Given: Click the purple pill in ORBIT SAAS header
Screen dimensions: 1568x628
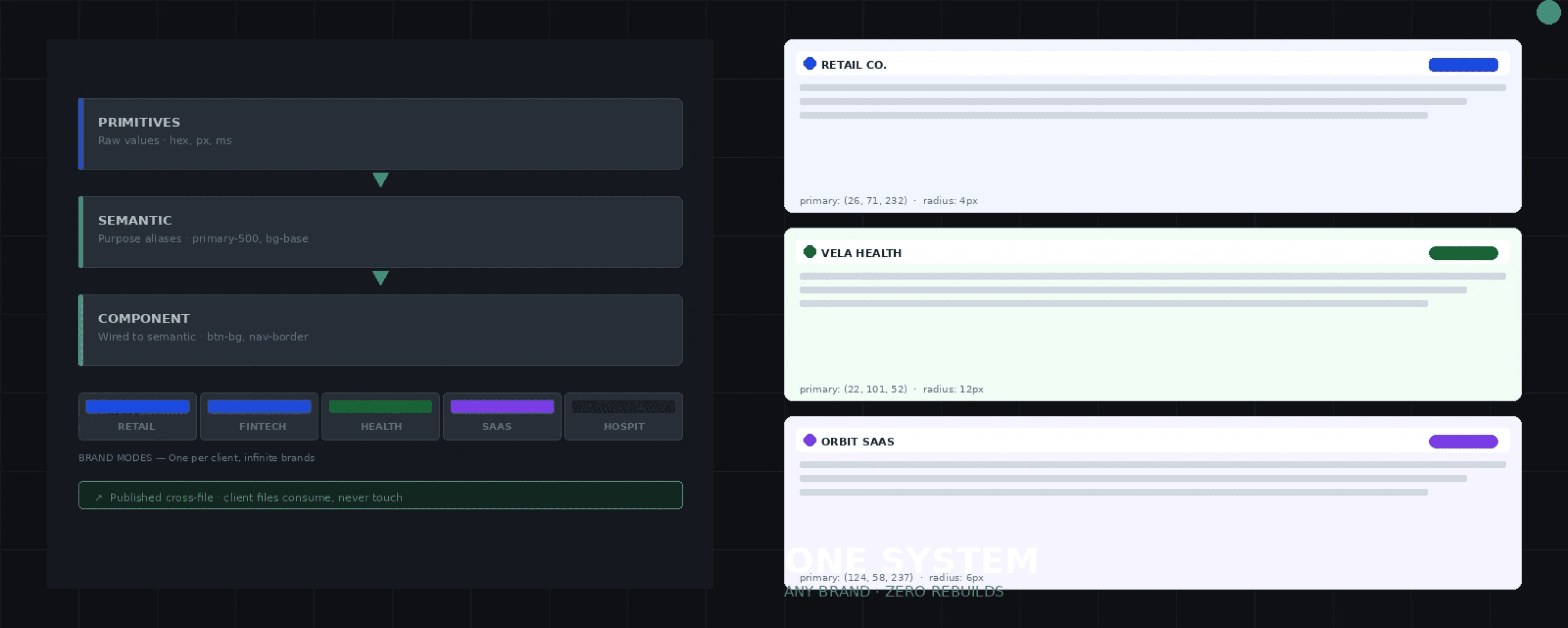Looking at the screenshot, I should (1463, 441).
